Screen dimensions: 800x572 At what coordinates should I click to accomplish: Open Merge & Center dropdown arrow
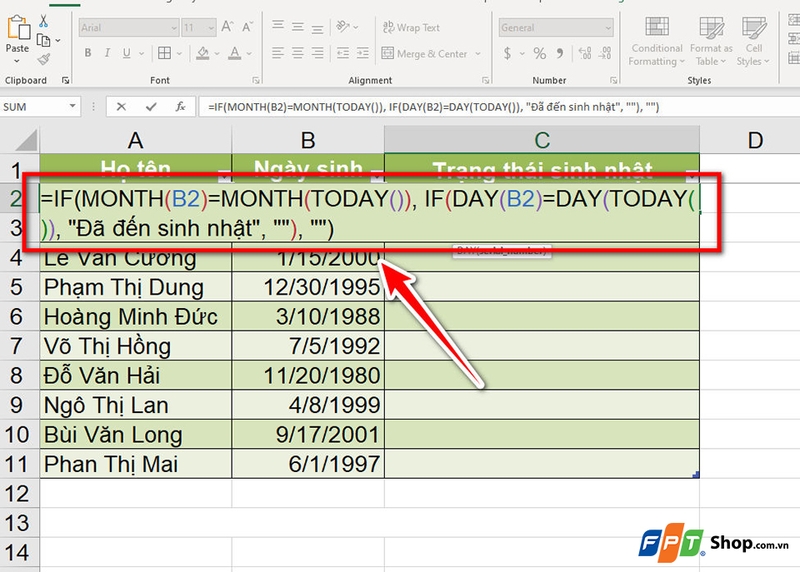(x=478, y=54)
